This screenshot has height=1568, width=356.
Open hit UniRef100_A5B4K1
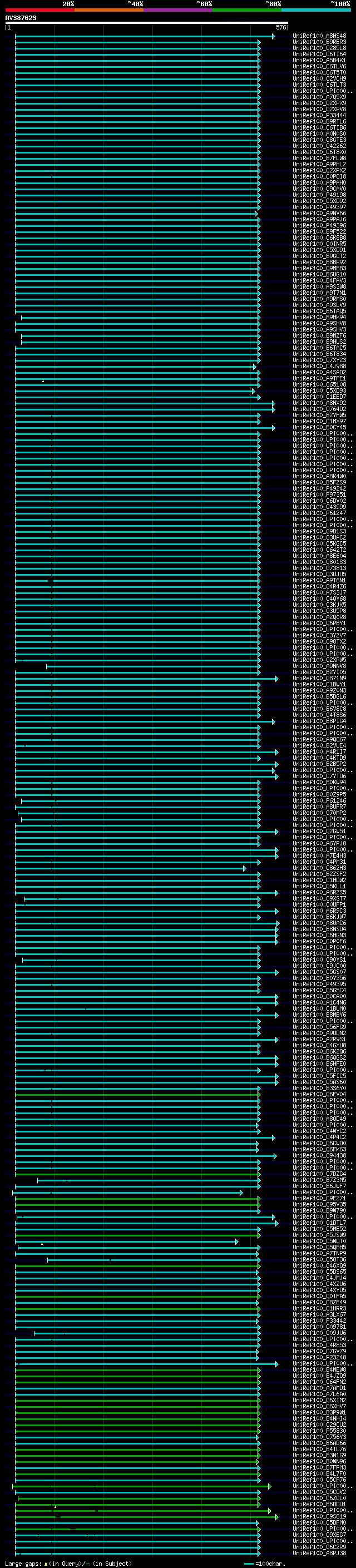click(x=319, y=60)
